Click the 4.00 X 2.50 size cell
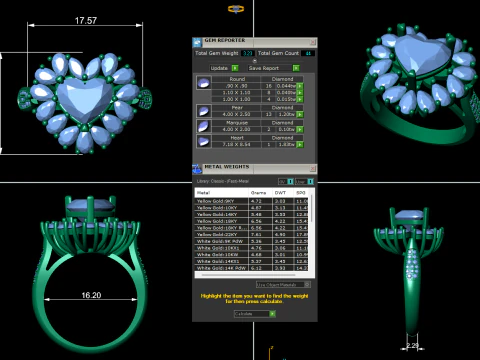Image resolution: width=480 pixels, height=360 pixels. 236,114
